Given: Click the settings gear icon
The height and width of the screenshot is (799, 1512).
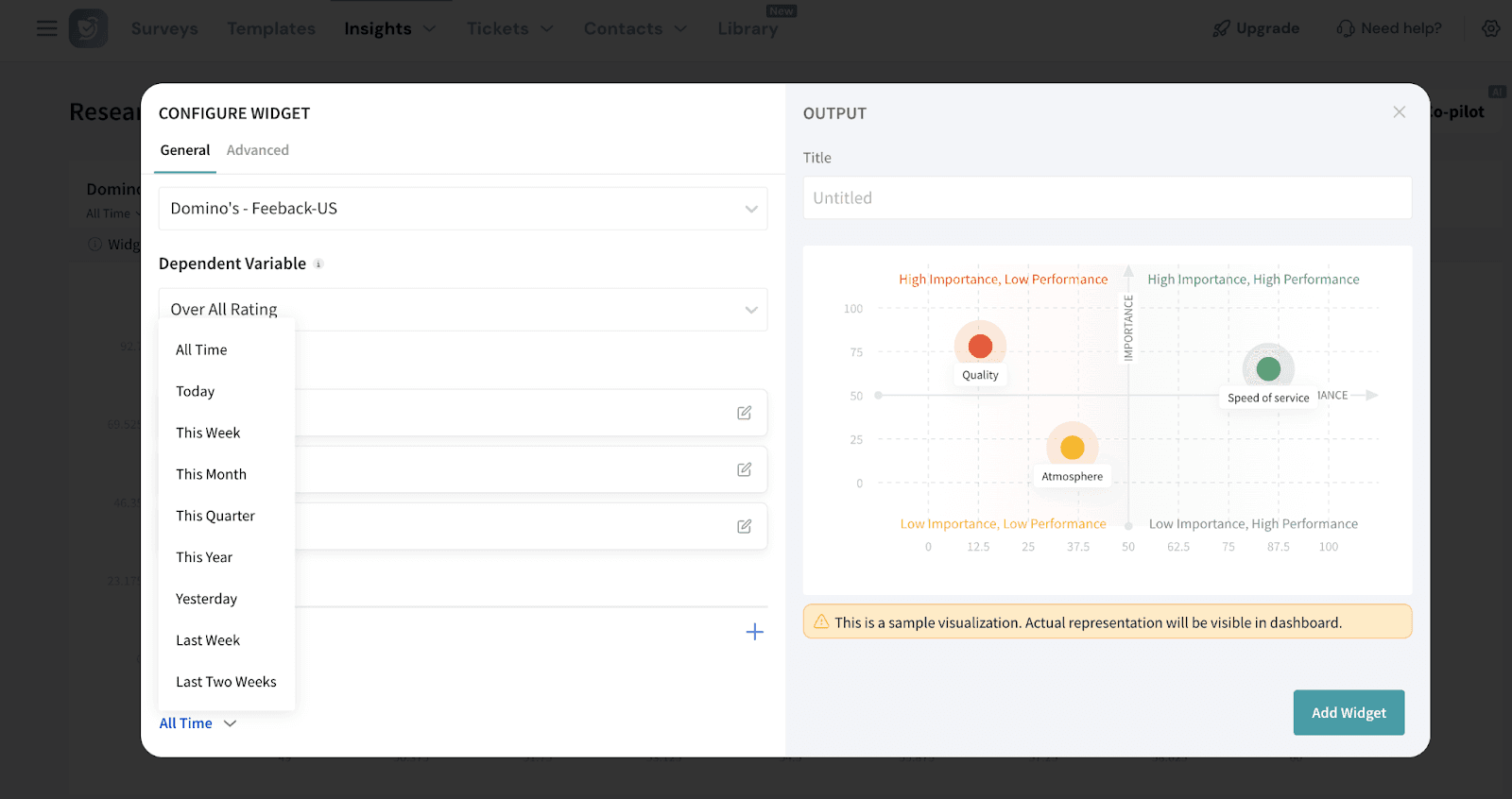Looking at the screenshot, I should point(1490,28).
